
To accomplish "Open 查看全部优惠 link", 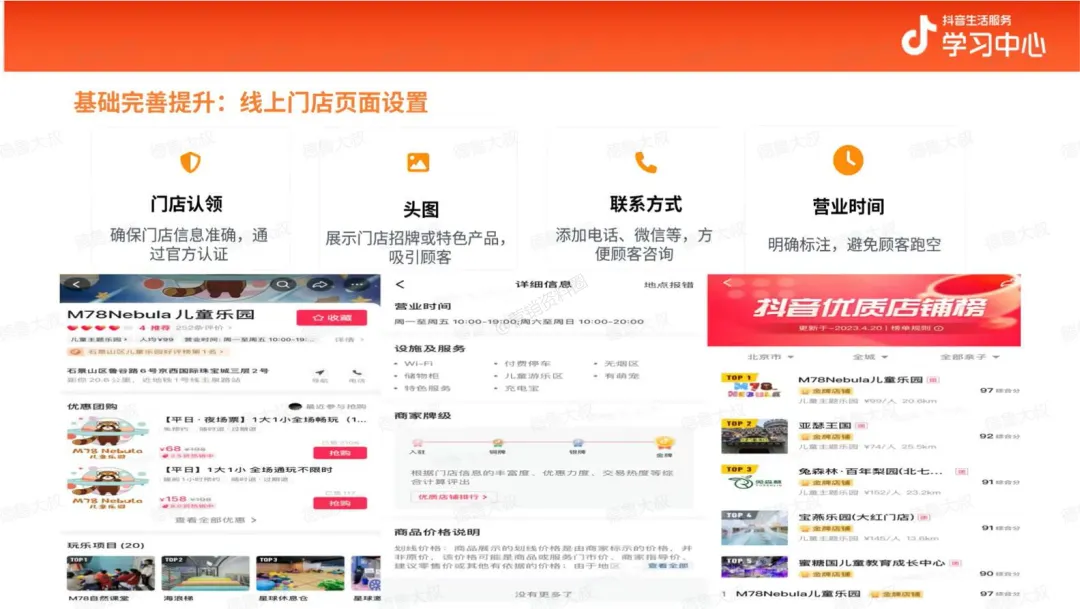I will [x=216, y=519].
